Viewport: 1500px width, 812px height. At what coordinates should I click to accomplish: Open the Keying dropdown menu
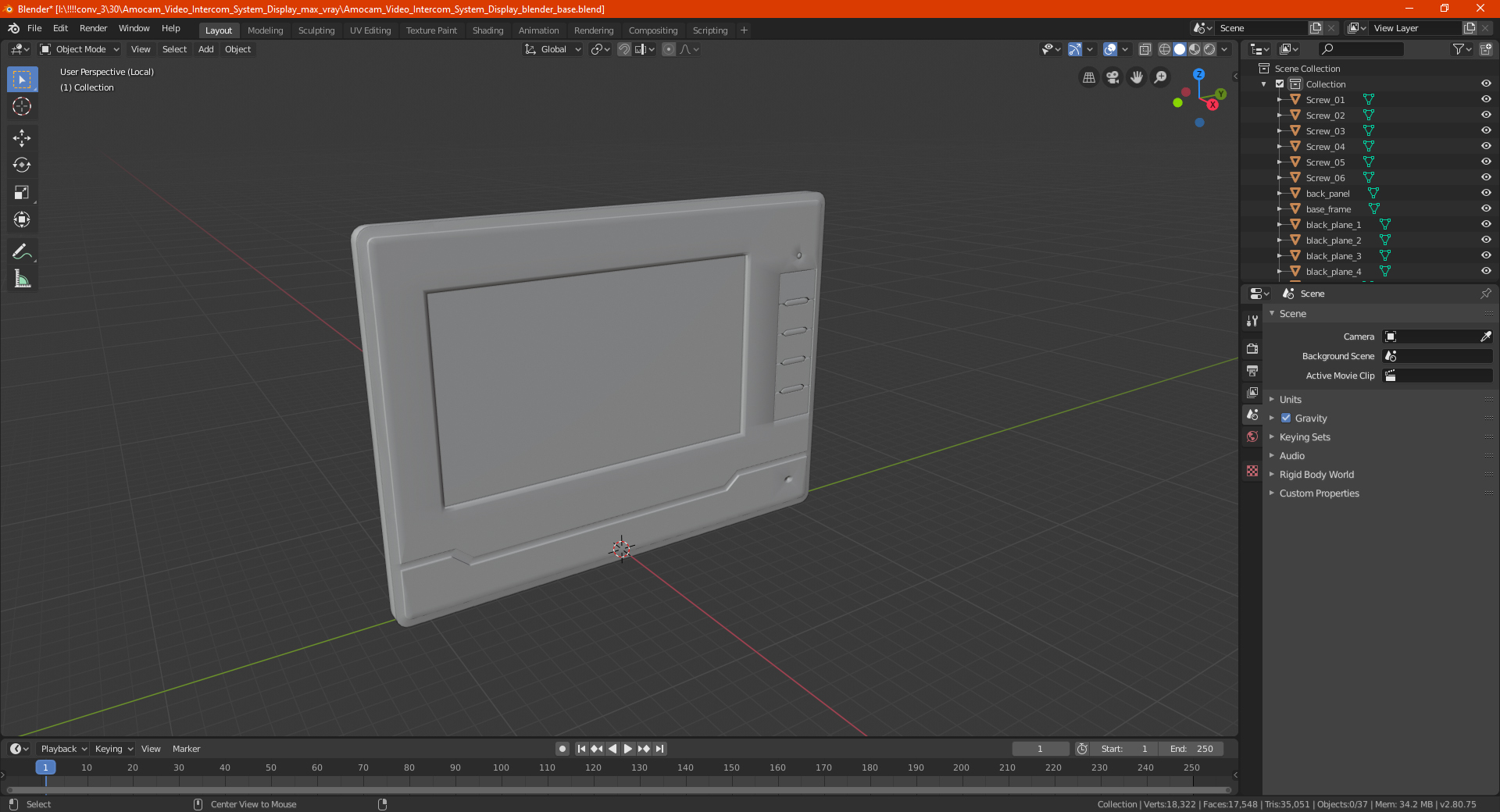point(113,749)
